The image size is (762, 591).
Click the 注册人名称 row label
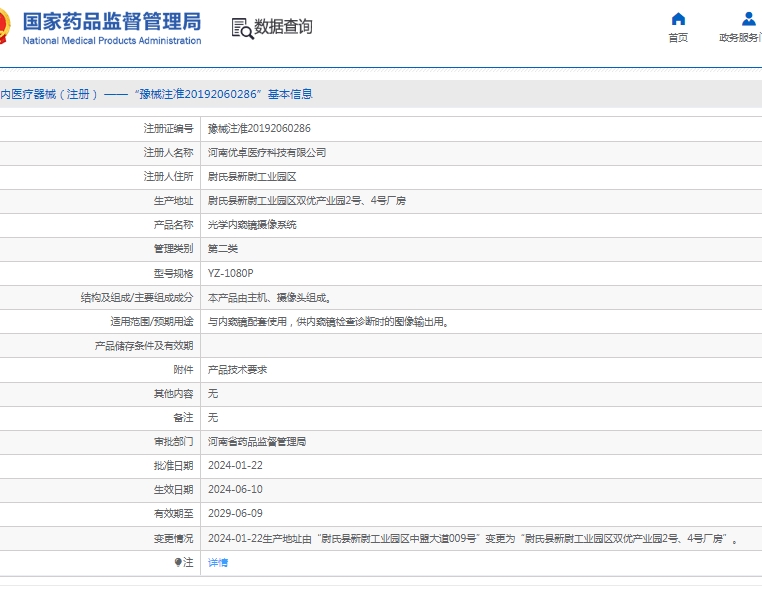pos(168,153)
